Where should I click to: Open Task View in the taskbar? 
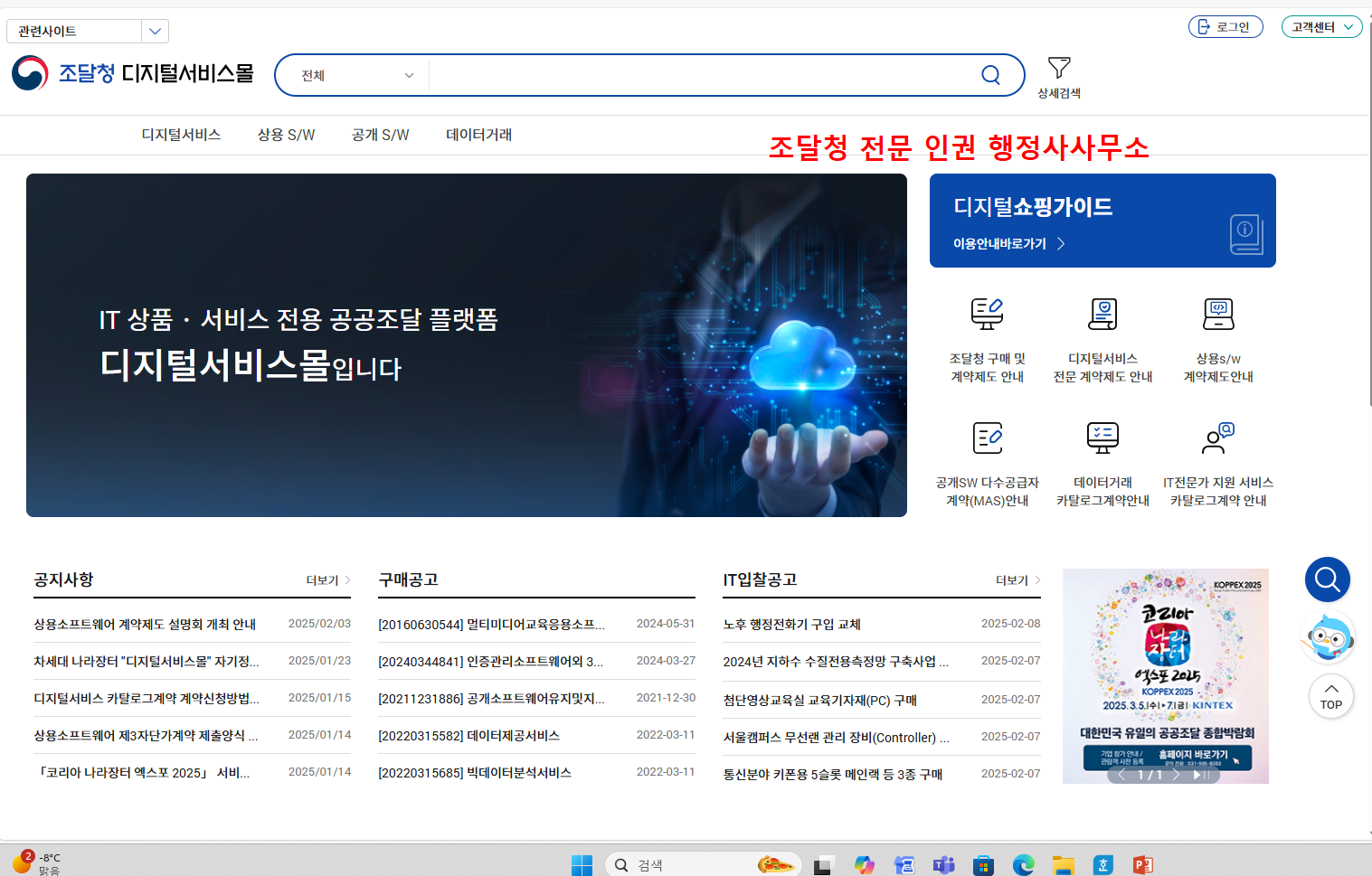(x=823, y=865)
